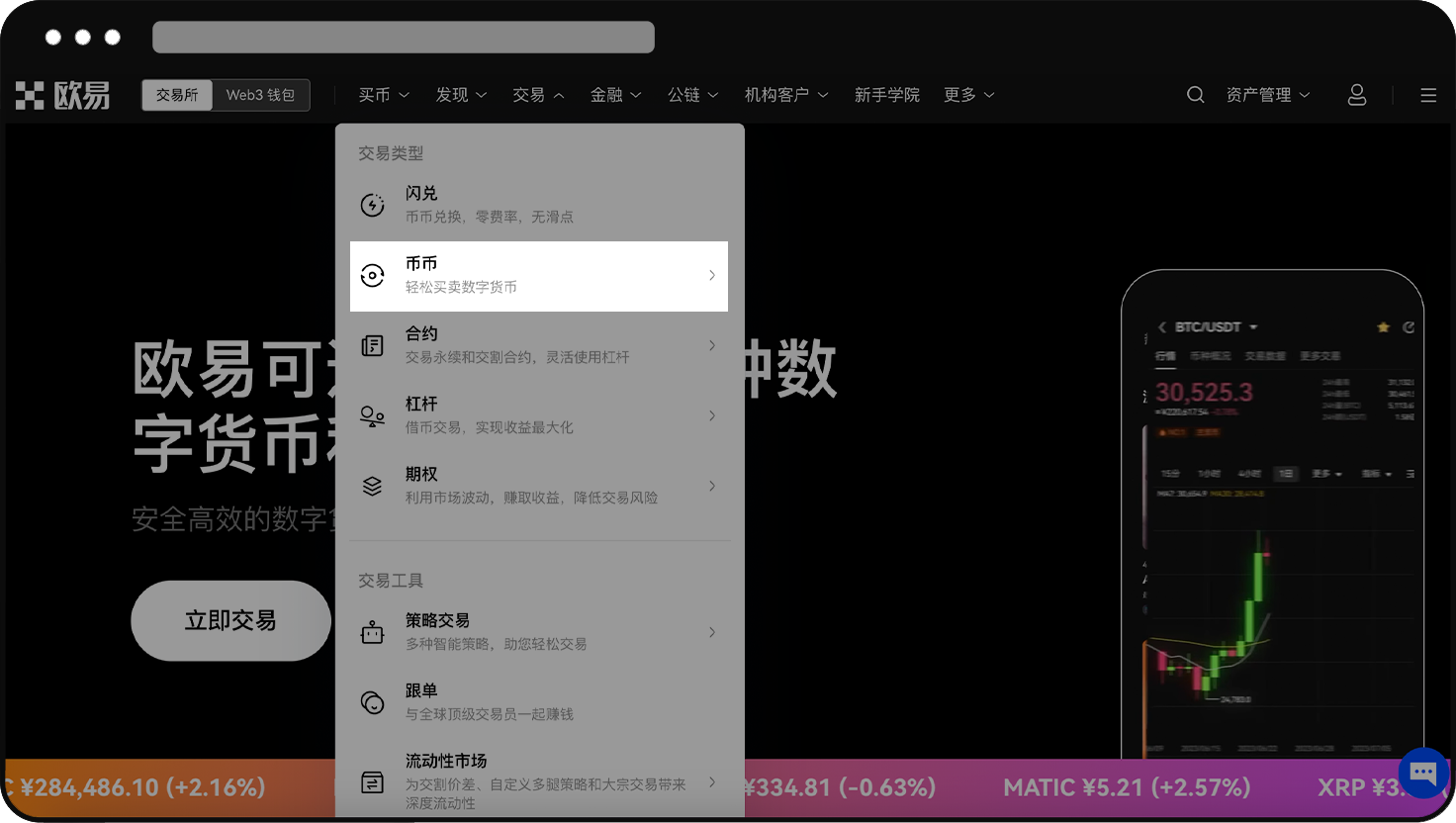The width and height of the screenshot is (1456, 823).
Task: Click the 跟单 copy trading icon
Action: coord(372,702)
